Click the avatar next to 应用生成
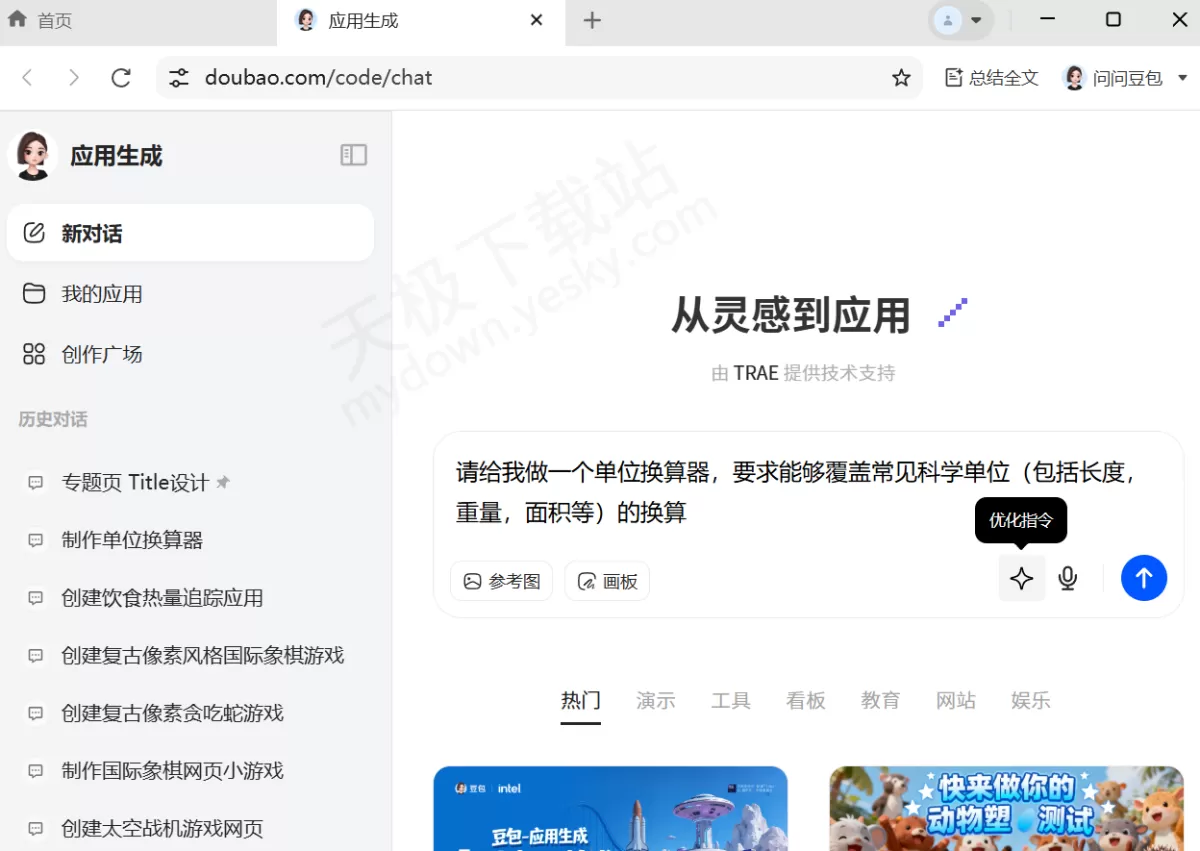The image size is (1200, 851). 32,155
